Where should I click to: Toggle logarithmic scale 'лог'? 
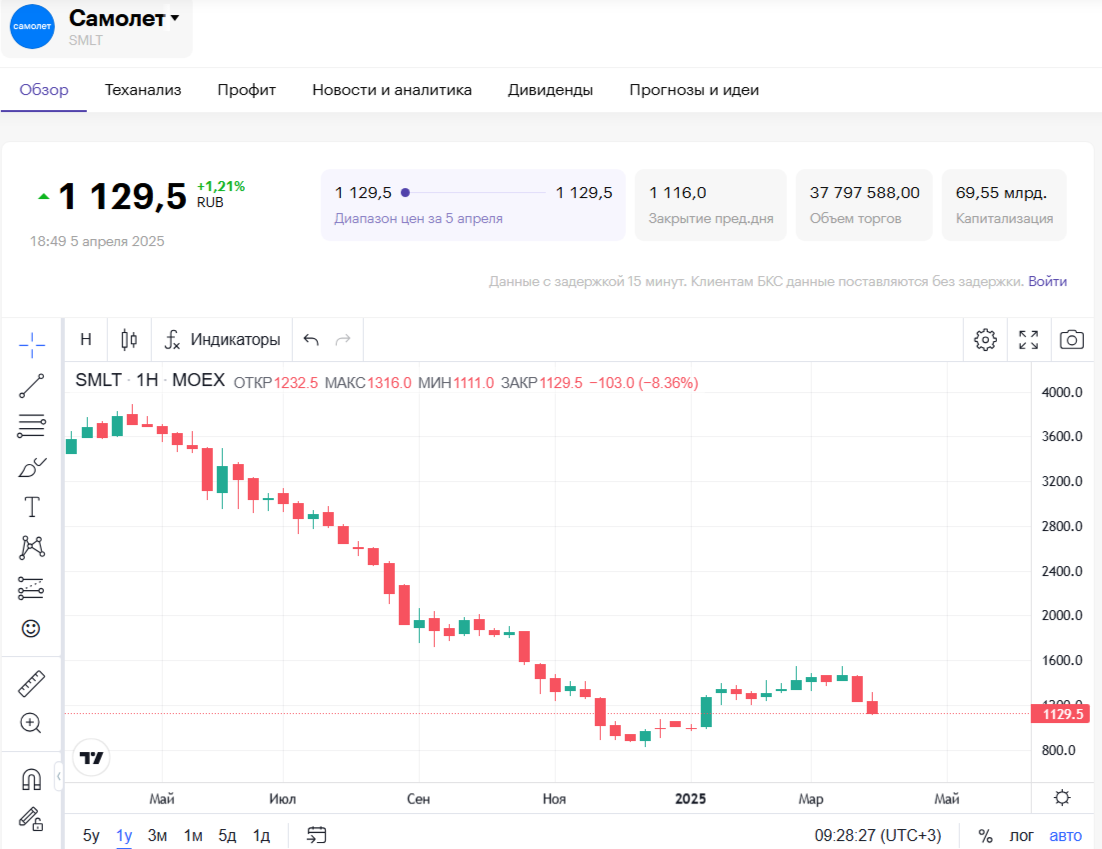coord(1021,836)
